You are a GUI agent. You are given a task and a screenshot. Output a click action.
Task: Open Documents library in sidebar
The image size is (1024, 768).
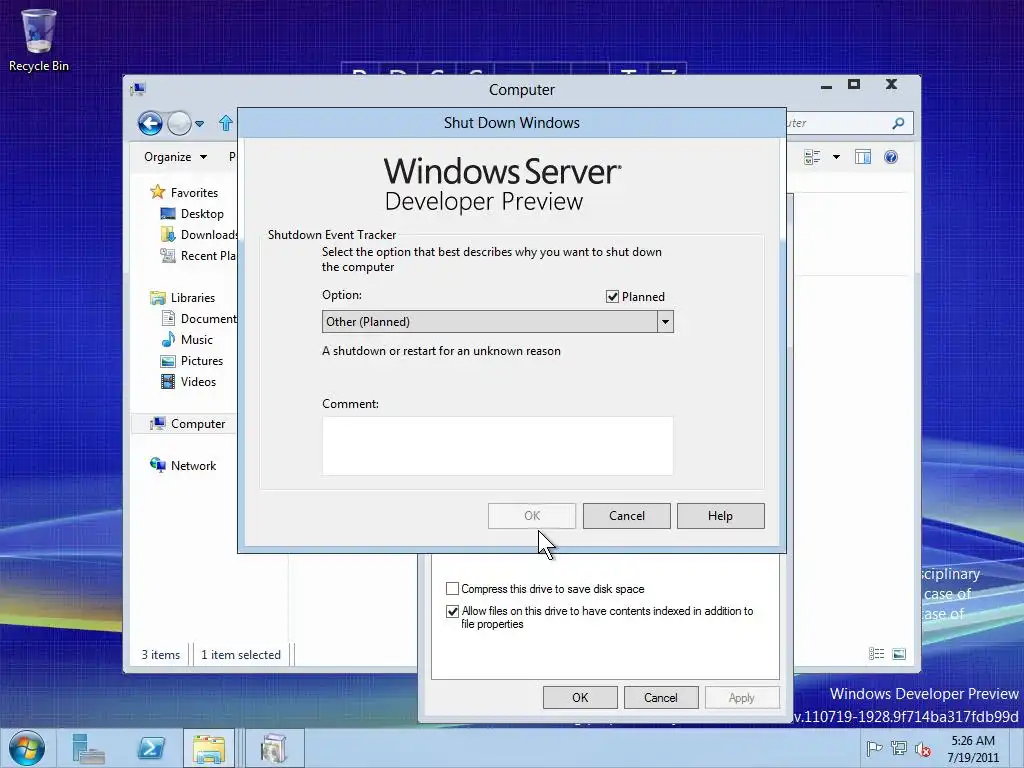point(199,319)
